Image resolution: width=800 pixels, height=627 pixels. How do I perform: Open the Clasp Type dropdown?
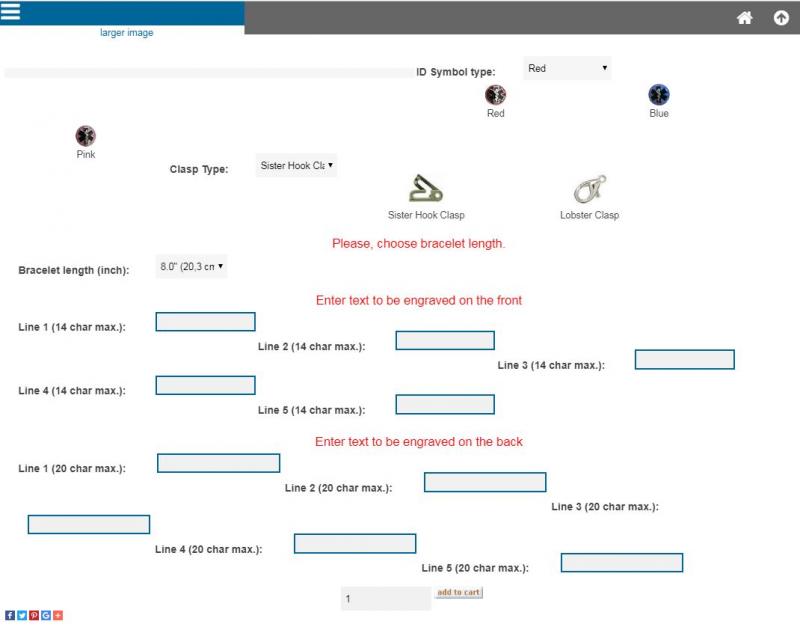click(296, 165)
